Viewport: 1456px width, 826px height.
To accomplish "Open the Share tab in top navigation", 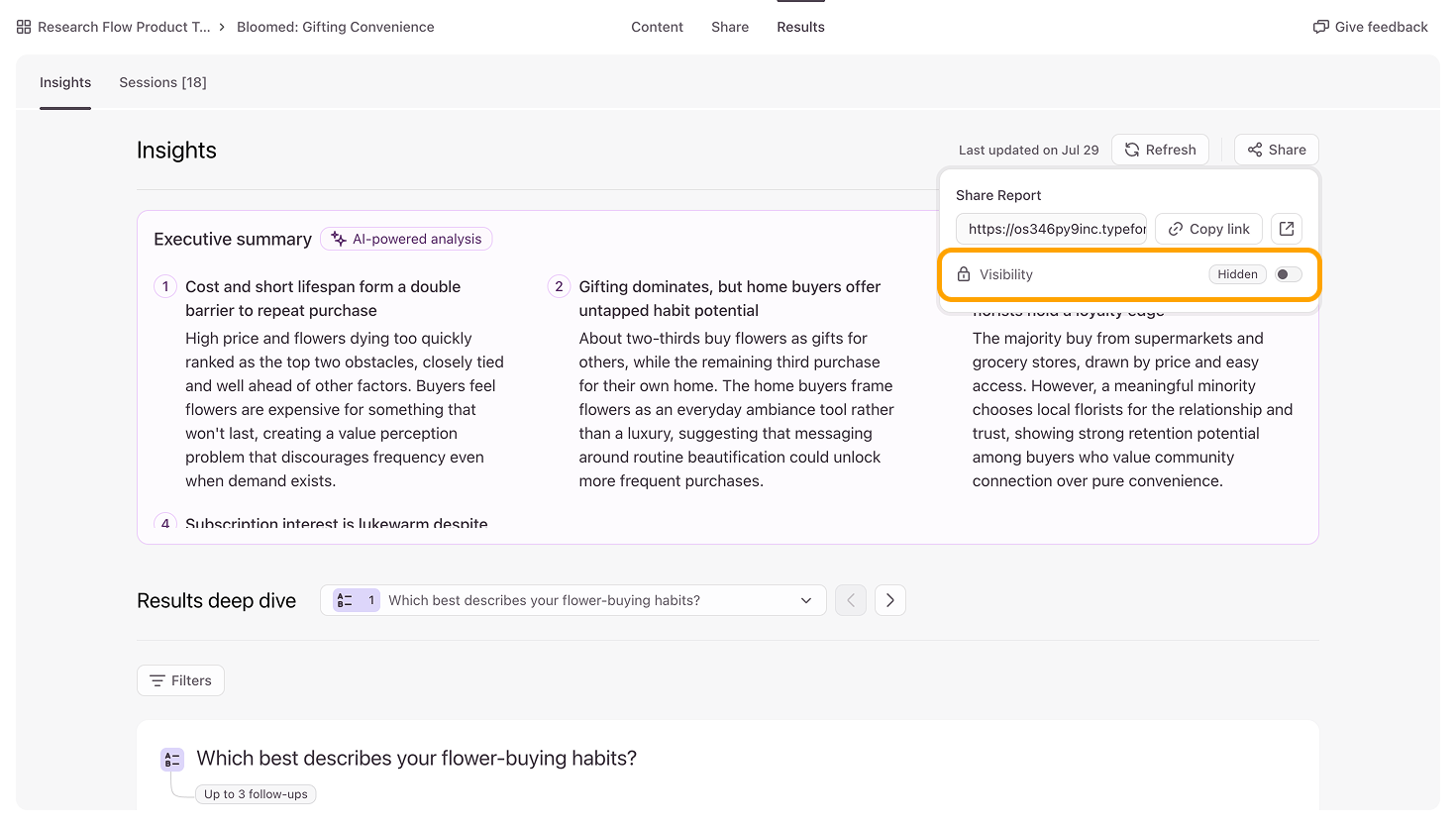I will [730, 27].
